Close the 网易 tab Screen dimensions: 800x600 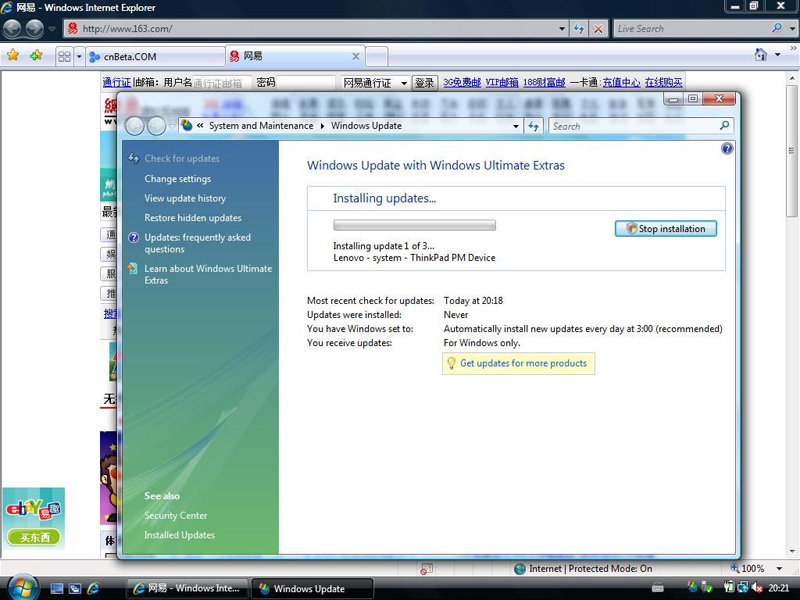point(356,56)
